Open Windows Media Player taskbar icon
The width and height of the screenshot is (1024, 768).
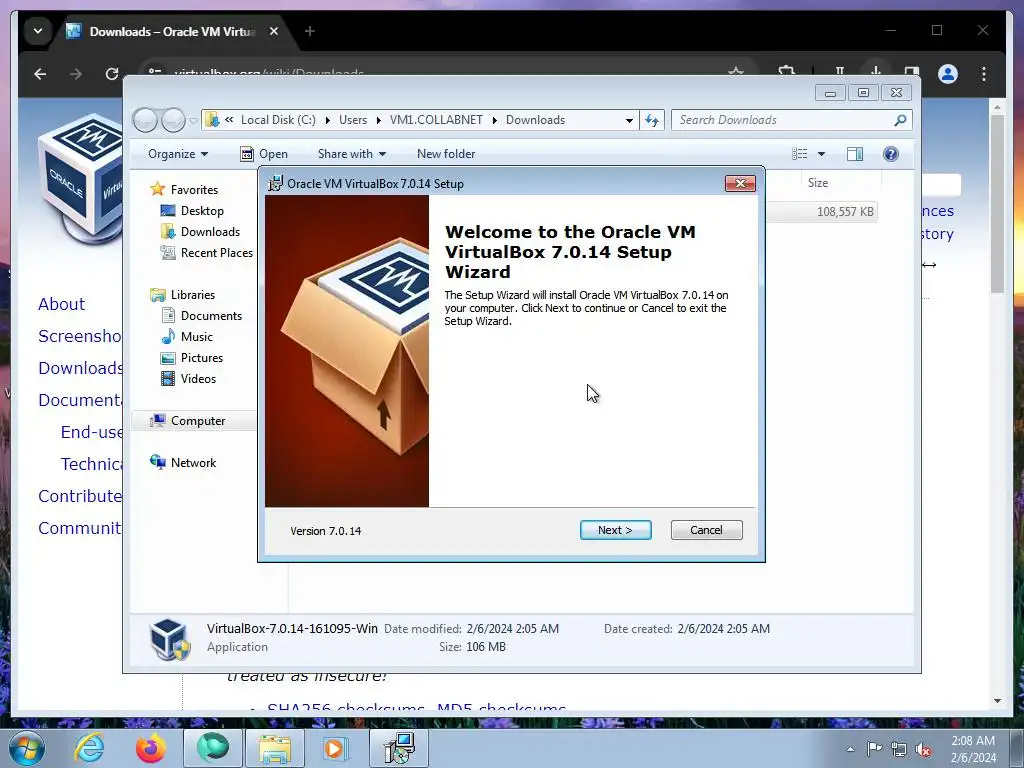(x=337, y=748)
